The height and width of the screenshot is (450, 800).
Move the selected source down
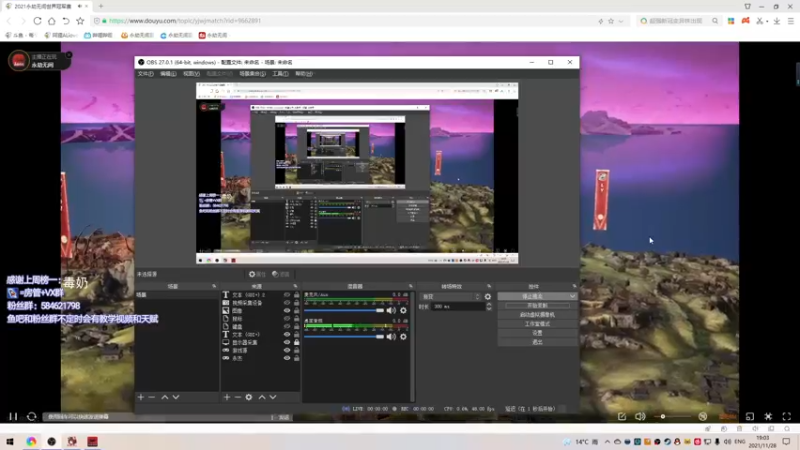(273, 397)
